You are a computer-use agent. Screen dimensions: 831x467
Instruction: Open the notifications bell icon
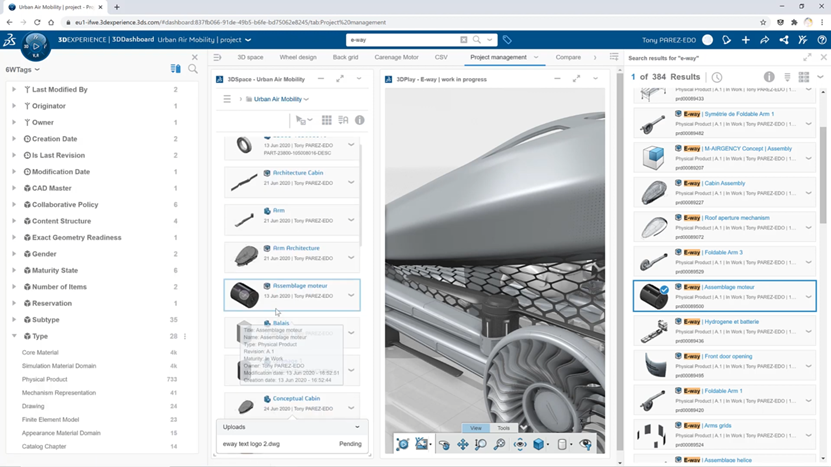click(727, 40)
